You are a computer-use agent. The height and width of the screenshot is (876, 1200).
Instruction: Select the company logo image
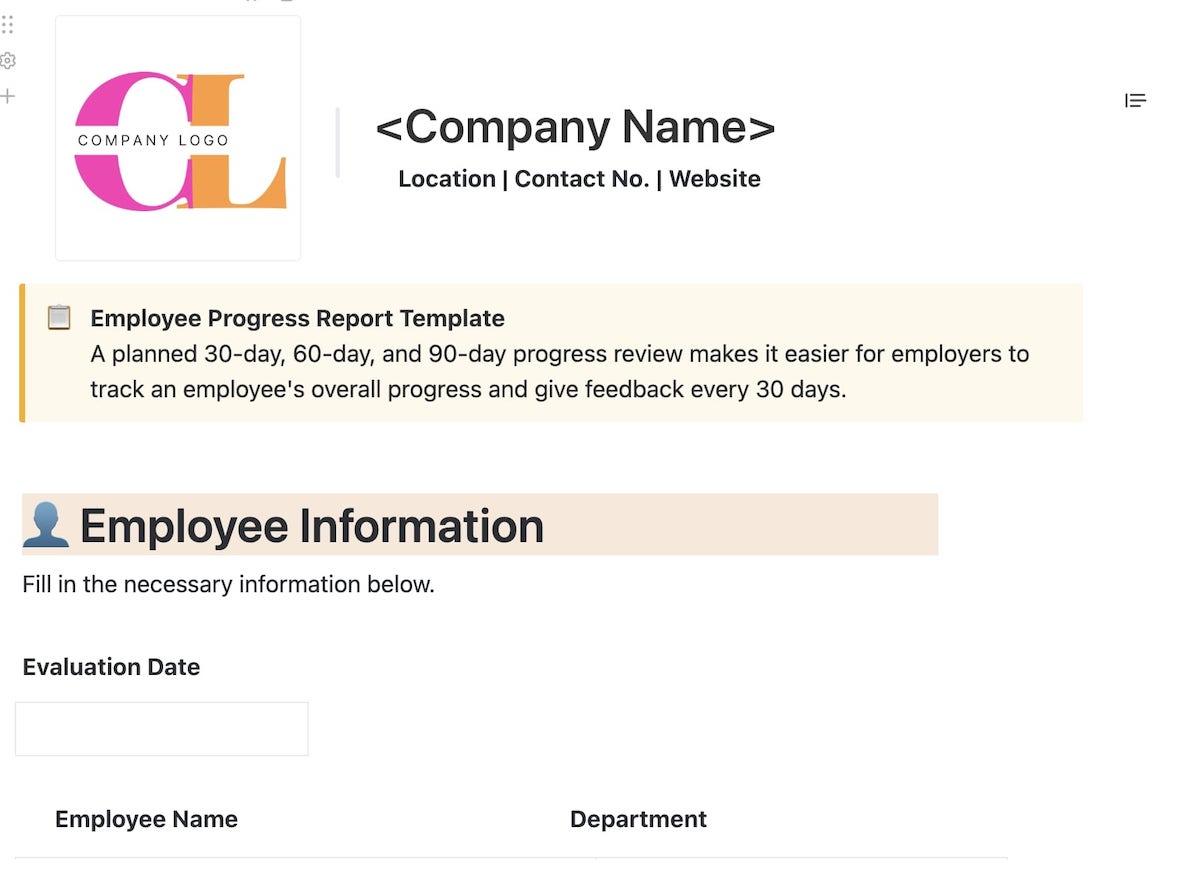point(178,138)
